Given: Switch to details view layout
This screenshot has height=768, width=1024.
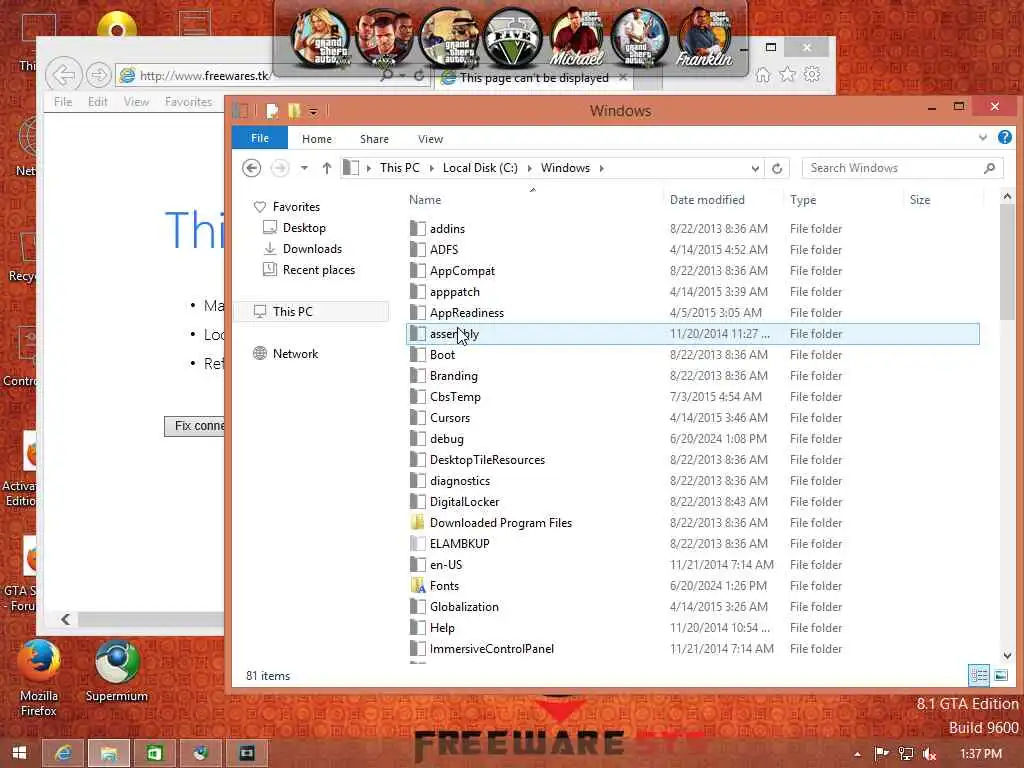Looking at the screenshot, I should [978, 675].
